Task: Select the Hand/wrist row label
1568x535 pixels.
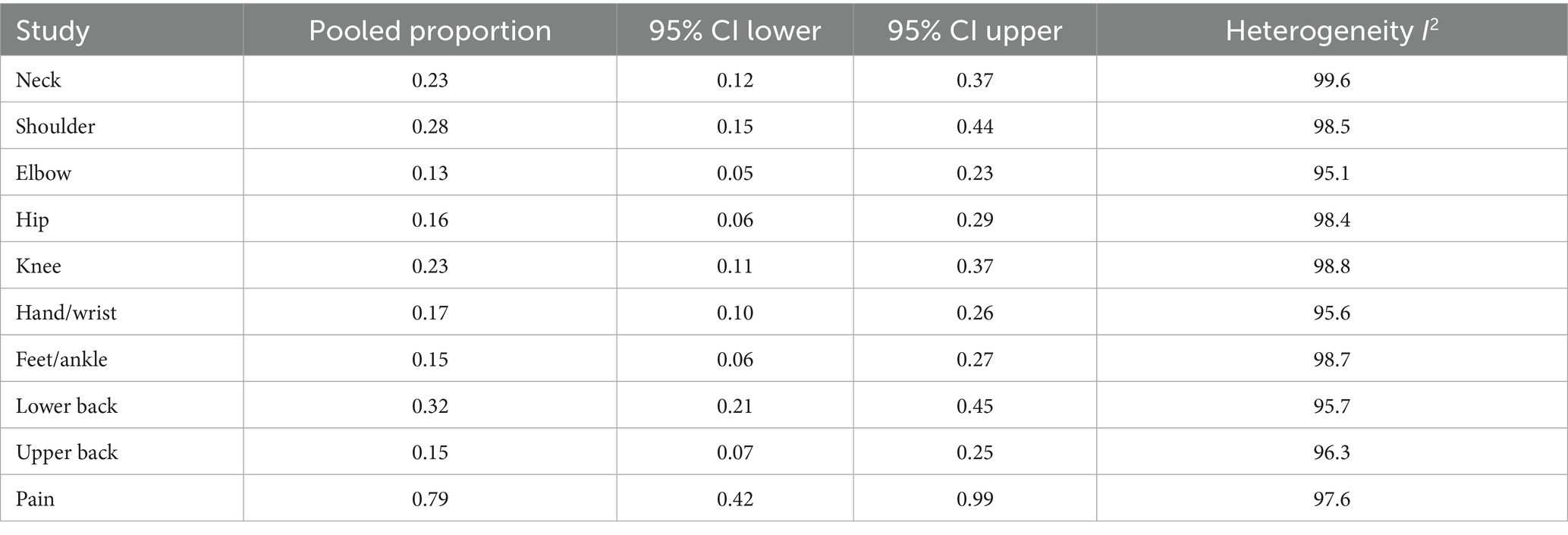Action: coord(66,313)
